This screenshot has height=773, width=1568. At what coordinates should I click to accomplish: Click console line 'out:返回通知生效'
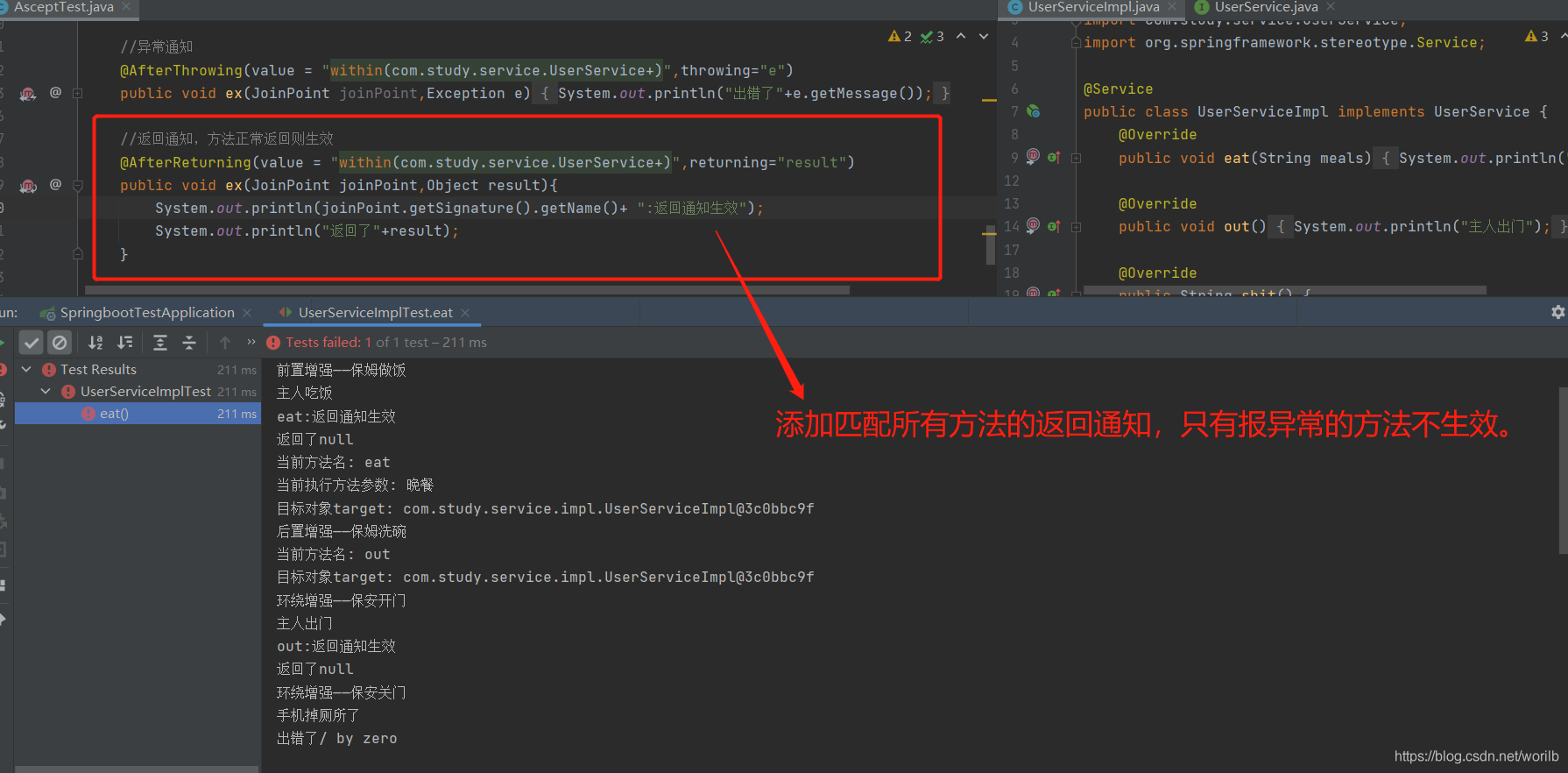336,646
